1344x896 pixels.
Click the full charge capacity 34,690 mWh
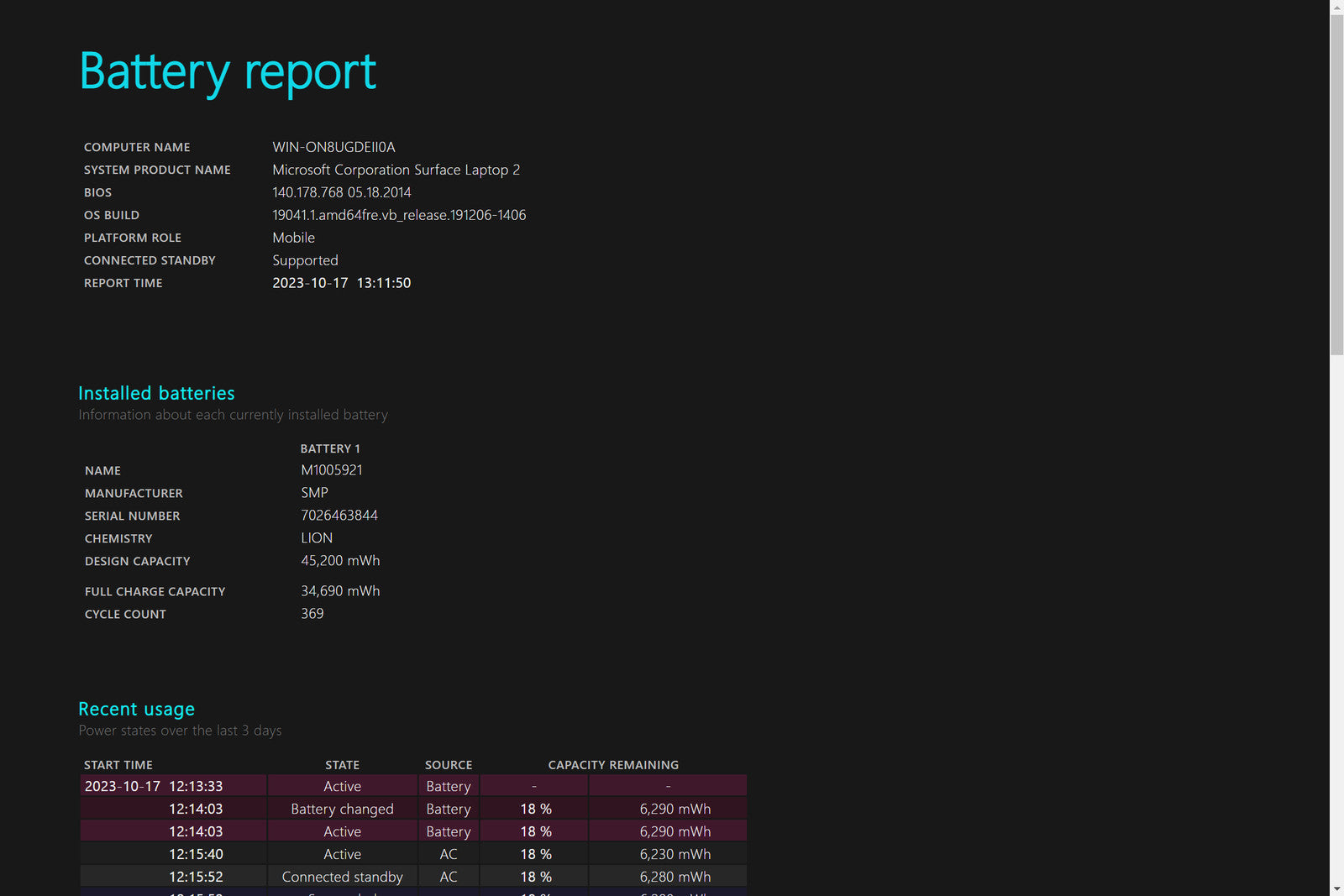coord(340,591)
